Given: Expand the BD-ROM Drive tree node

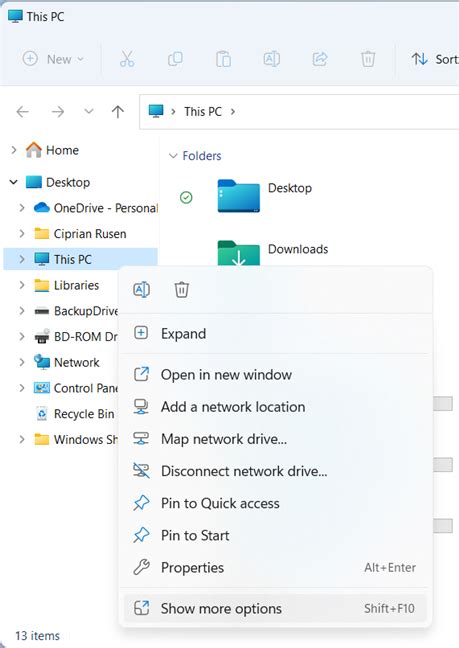Looking at the screenshot, I should click(x=22, y=336).
